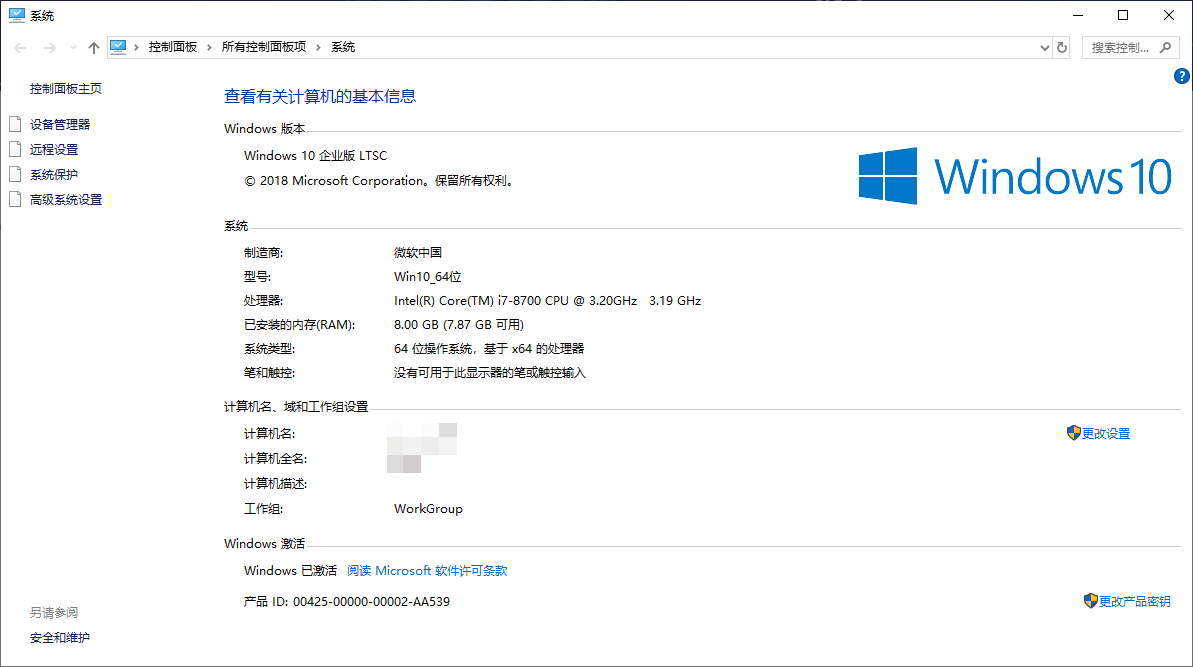The height and width of the screenshot is (667, 1193).
Task: Click the system icon in title bar
Action: [x=17, y=15]
